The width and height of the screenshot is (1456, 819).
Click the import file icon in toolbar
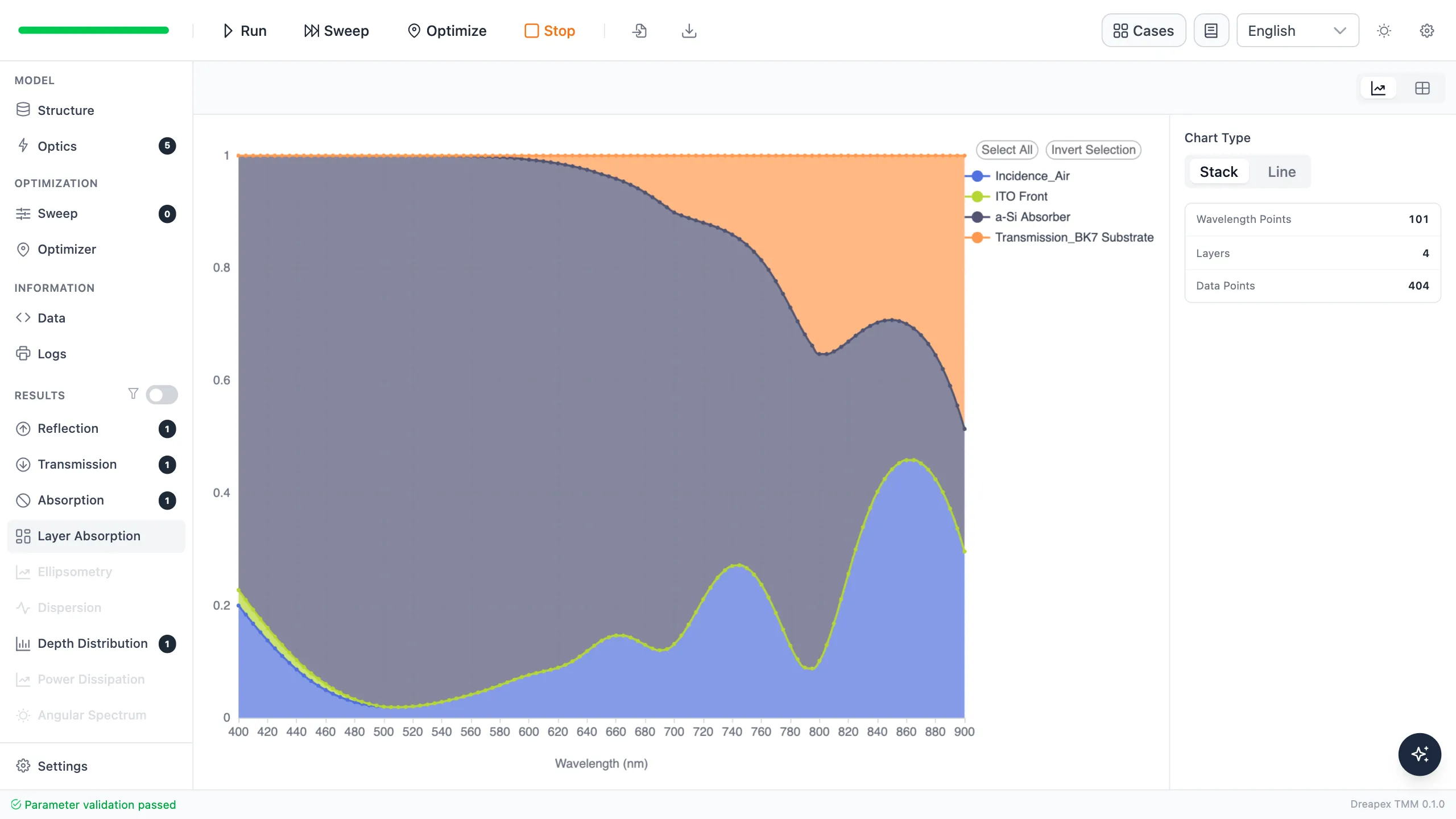pyautogui.click(x=640, y=31)
